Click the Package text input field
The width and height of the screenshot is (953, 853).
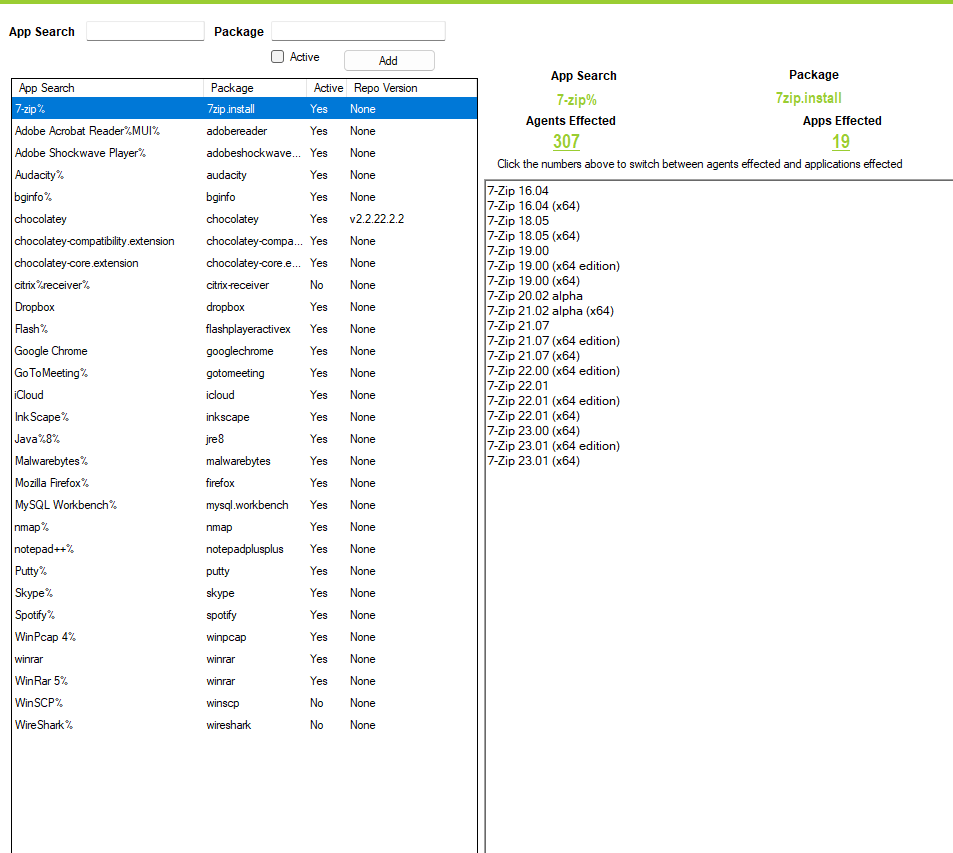click(x=358, y=32)
